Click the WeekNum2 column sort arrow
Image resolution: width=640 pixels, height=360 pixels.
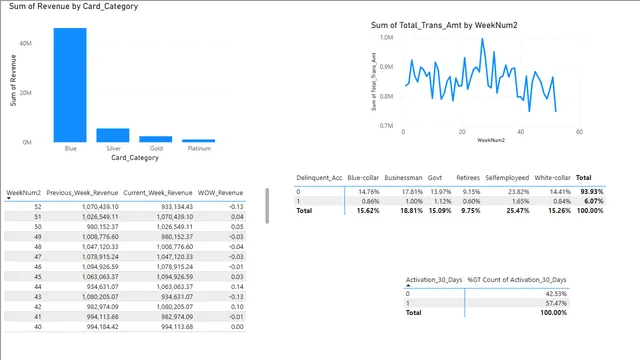coord(9,198)
